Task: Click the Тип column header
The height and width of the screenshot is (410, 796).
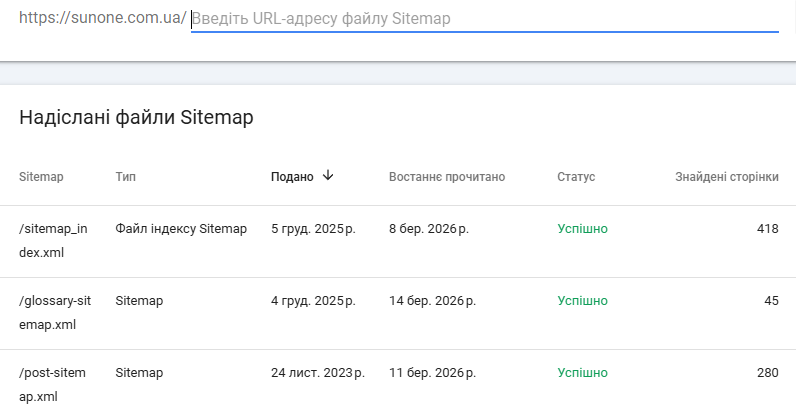Action: [x=126, y=177]
